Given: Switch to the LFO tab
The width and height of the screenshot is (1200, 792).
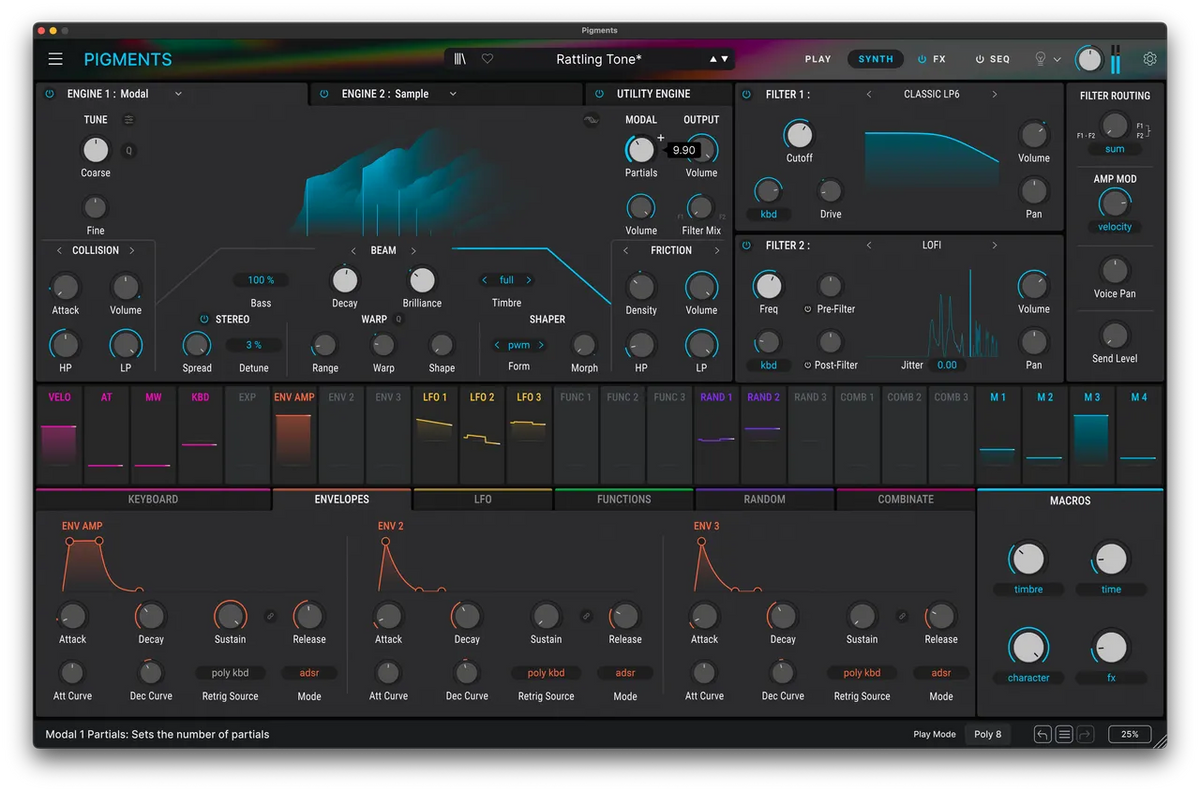Looking at the screenshot, I should [x=482, y=499].
